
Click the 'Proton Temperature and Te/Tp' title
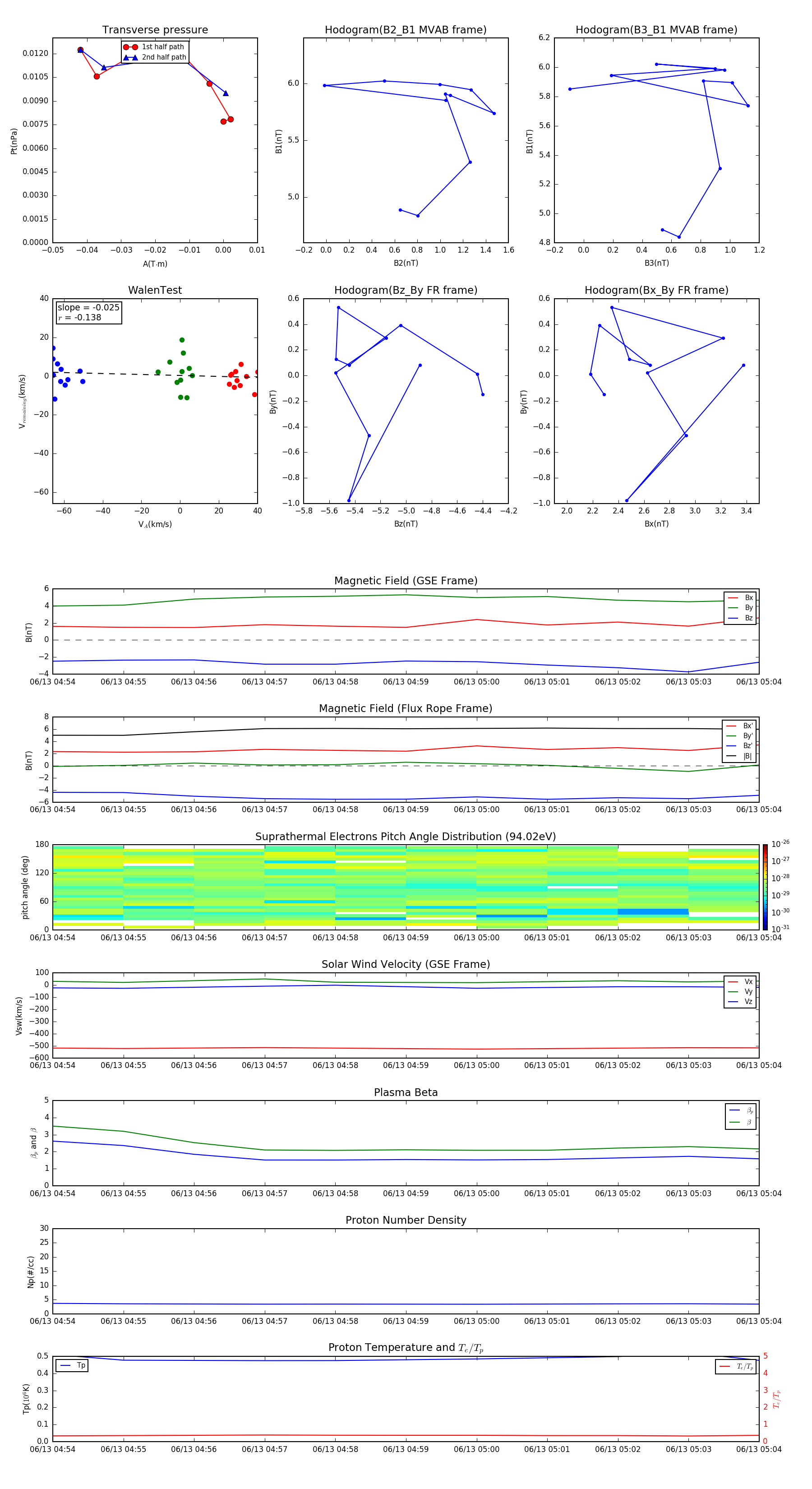pos(406,1347)
